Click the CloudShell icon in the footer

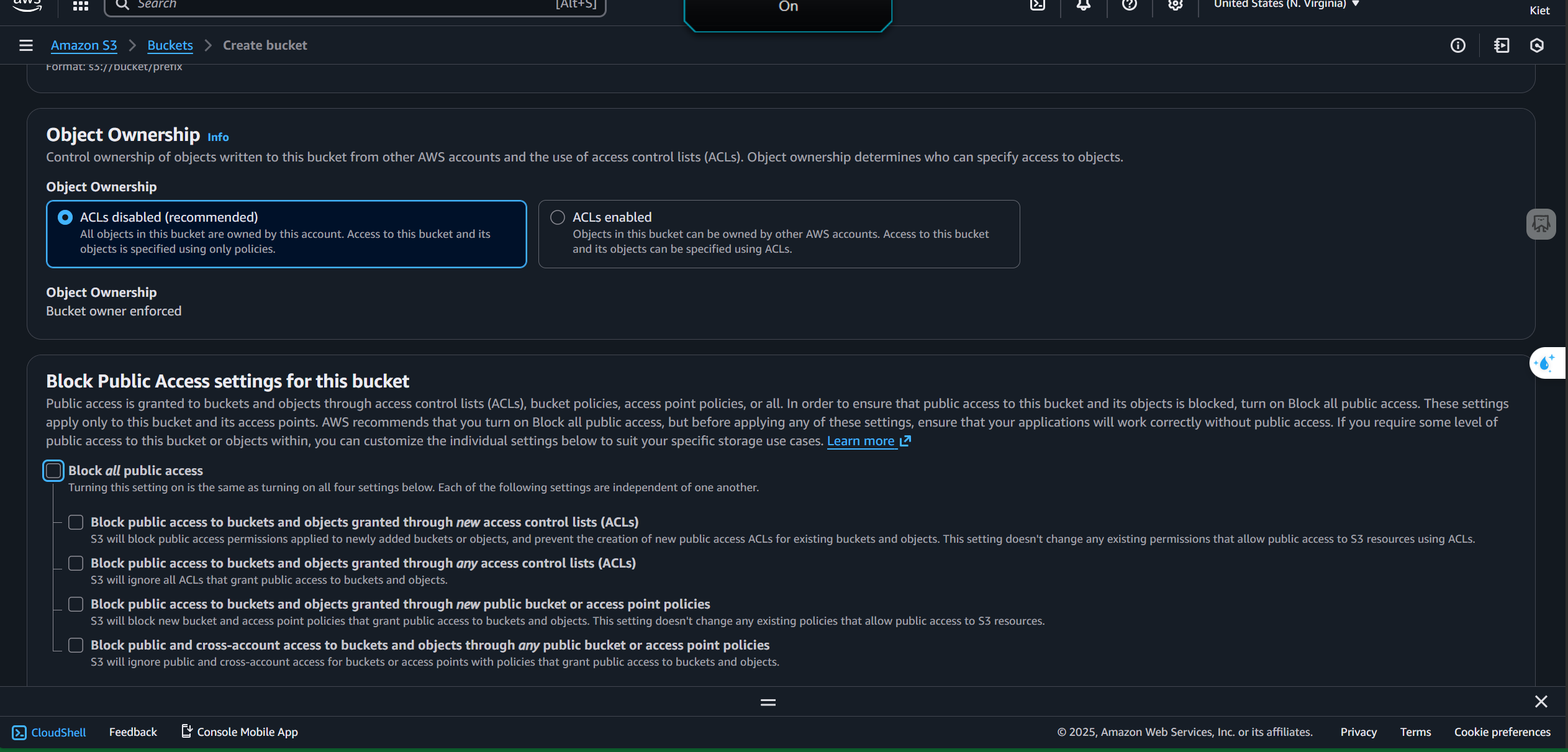click(x=20, y=732)
